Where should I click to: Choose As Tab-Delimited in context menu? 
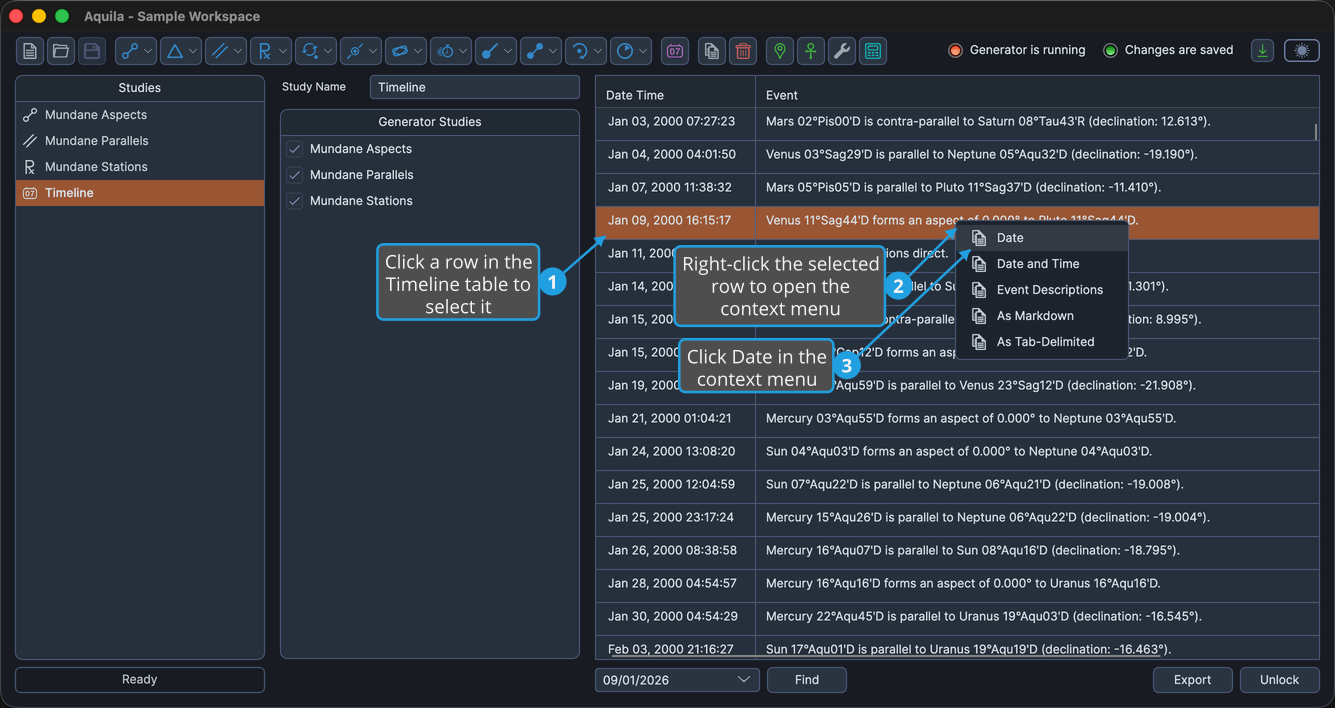tap(1042, 342)
